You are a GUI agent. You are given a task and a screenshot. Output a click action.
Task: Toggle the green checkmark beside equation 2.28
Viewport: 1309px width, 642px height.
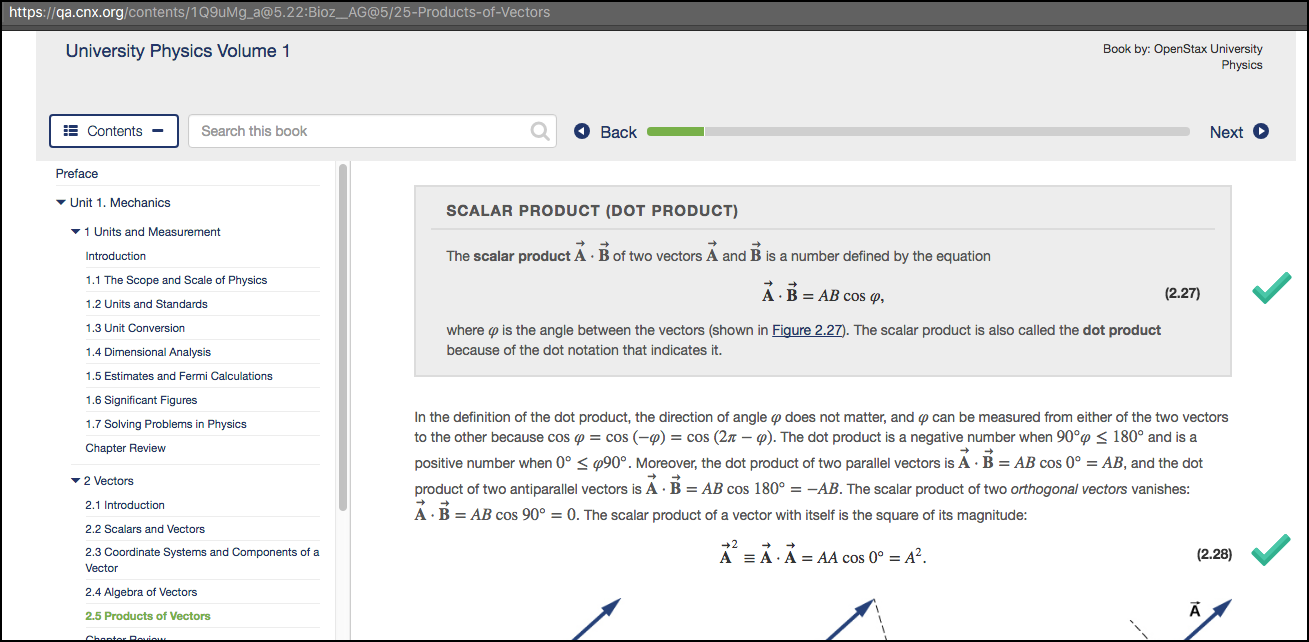(1271, 549)
